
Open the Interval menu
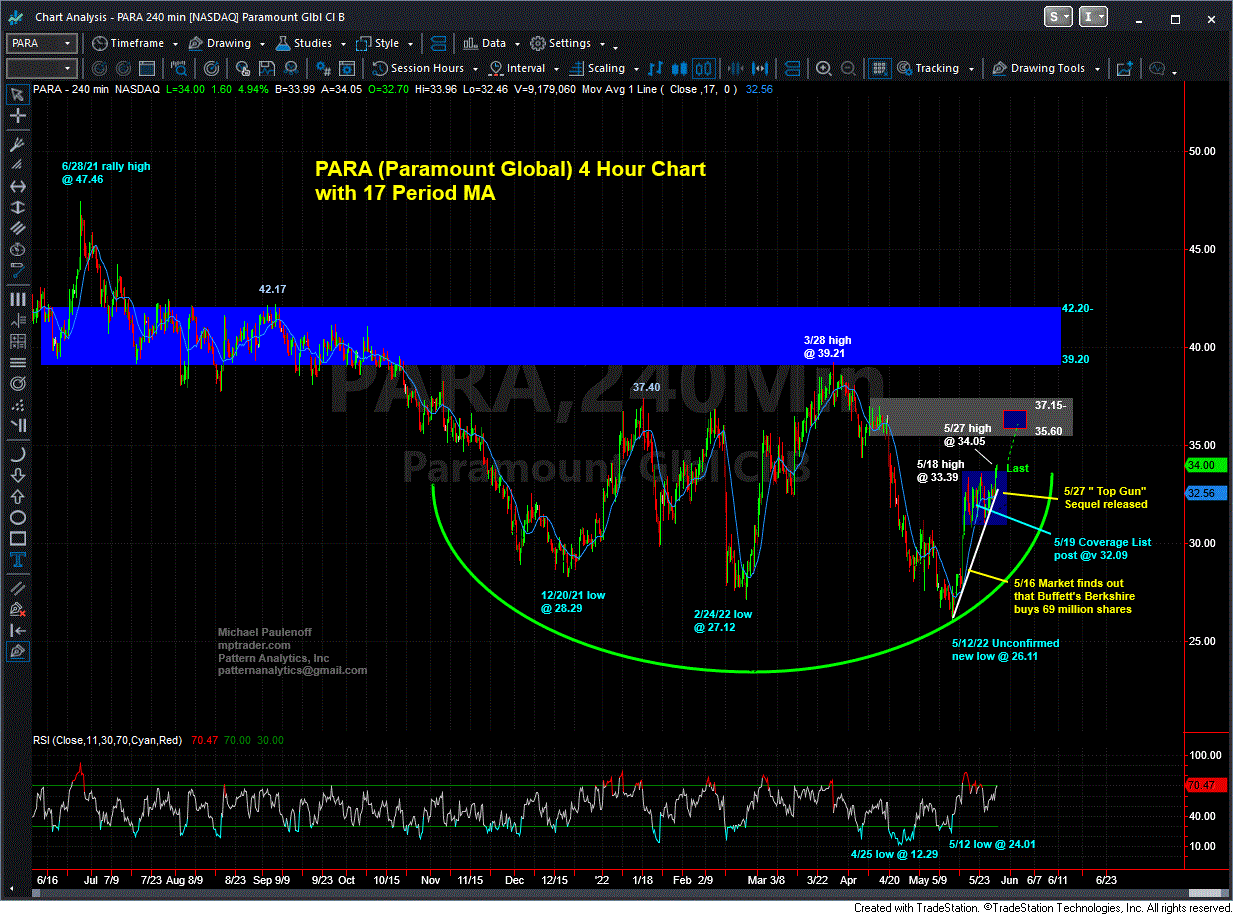[x=523, y=68]
